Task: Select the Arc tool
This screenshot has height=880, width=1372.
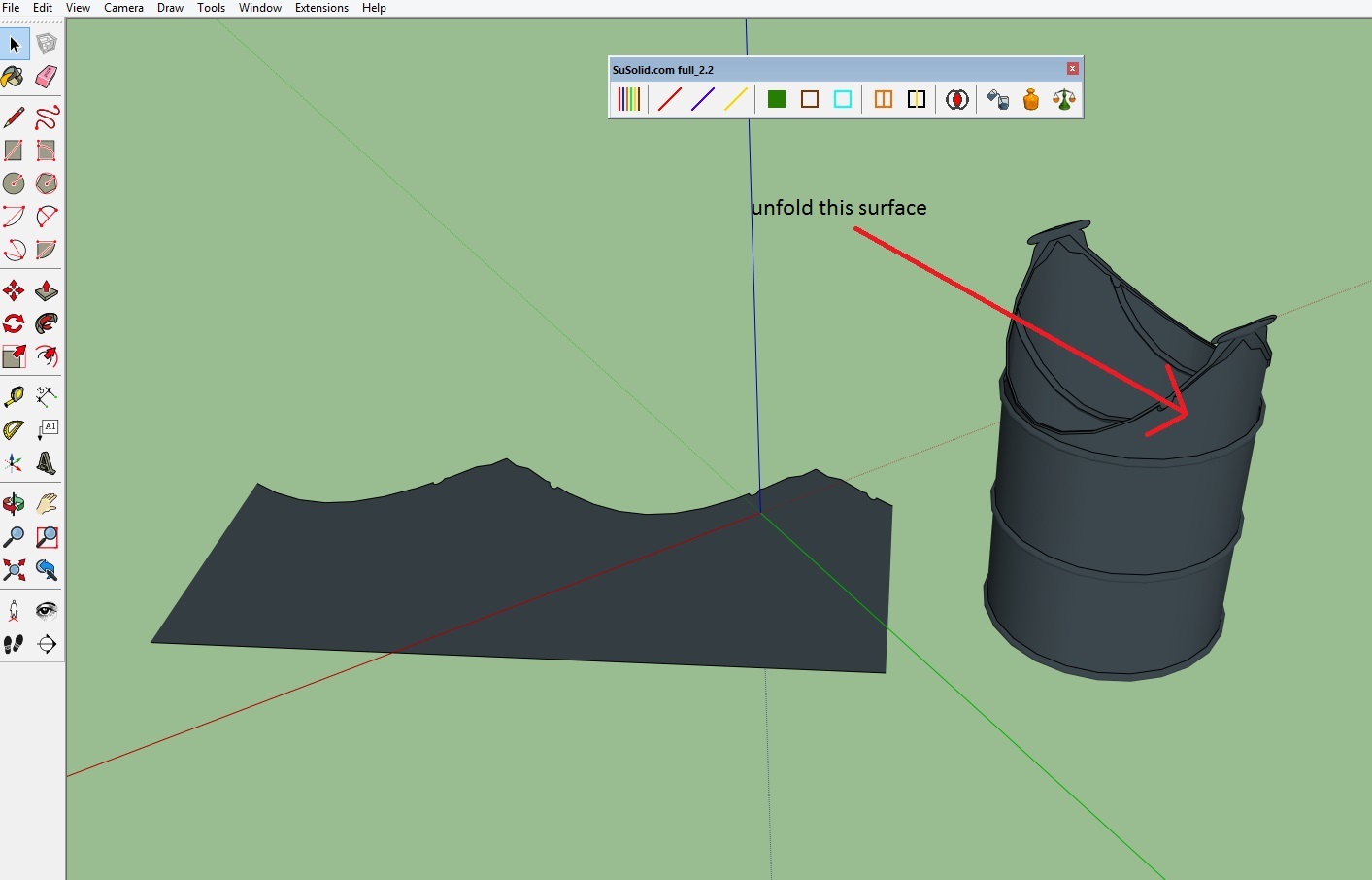Action: [15, 217]
